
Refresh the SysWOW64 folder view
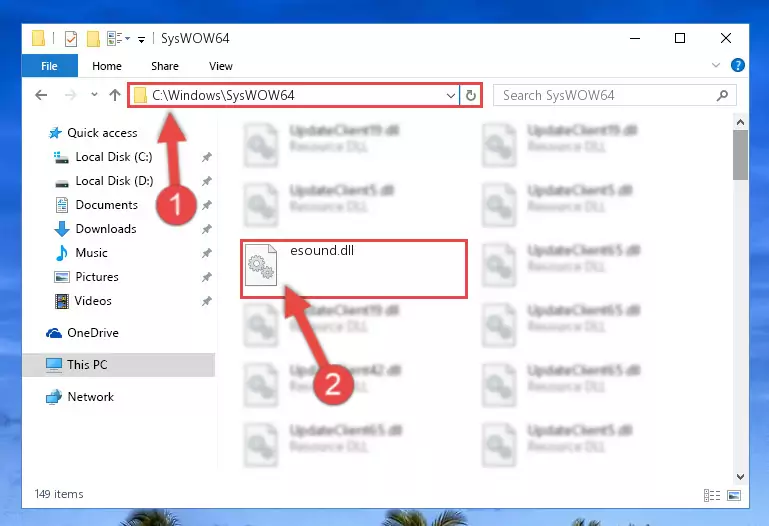pos(471,95)
